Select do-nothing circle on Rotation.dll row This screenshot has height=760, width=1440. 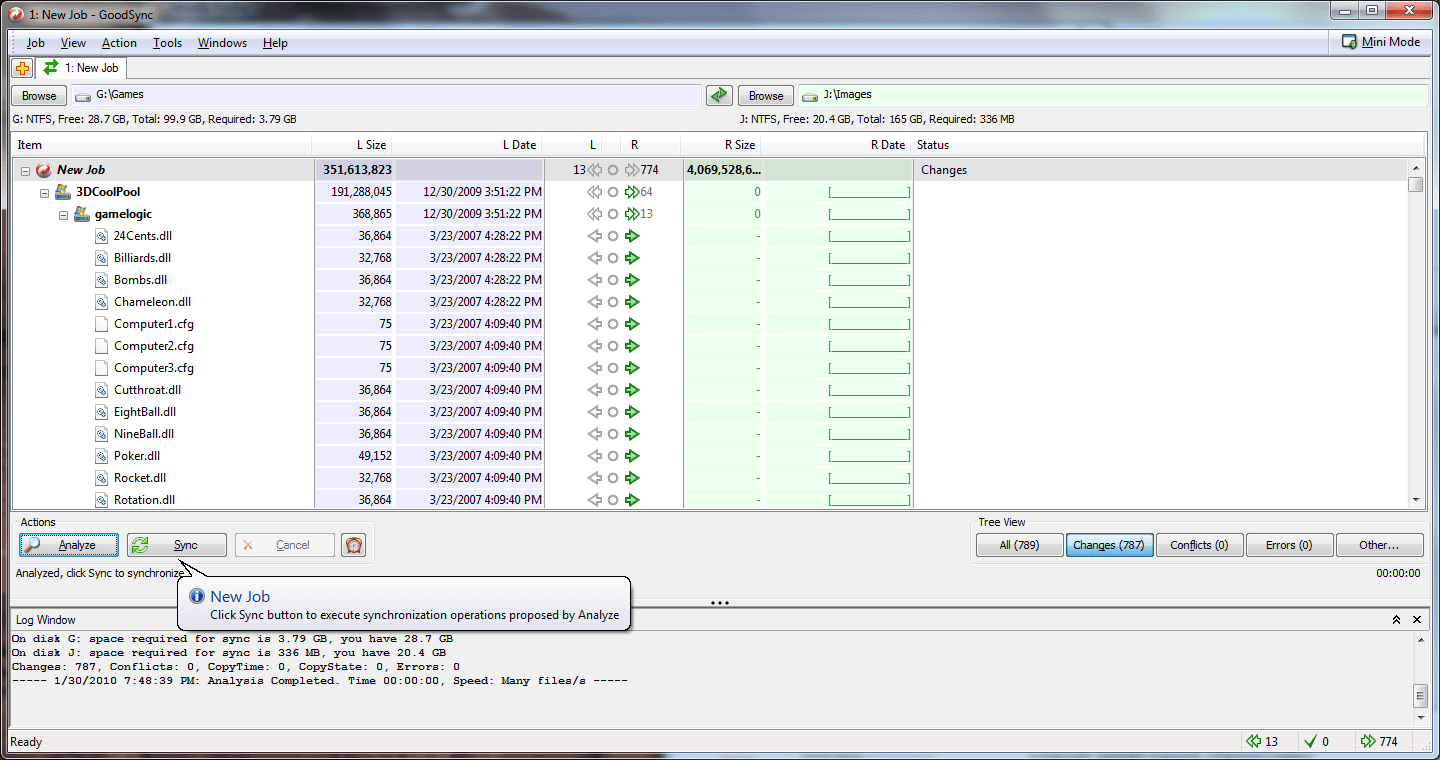pyautogui.click(x=613, y=500)
